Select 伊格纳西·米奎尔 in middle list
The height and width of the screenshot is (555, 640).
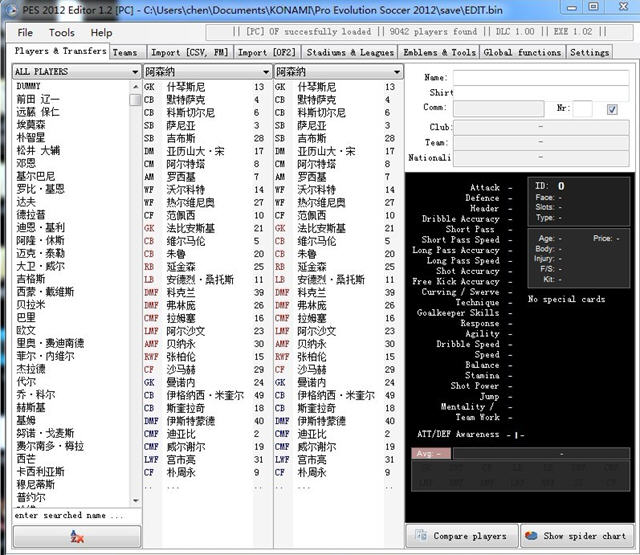[x=207, y=395]
